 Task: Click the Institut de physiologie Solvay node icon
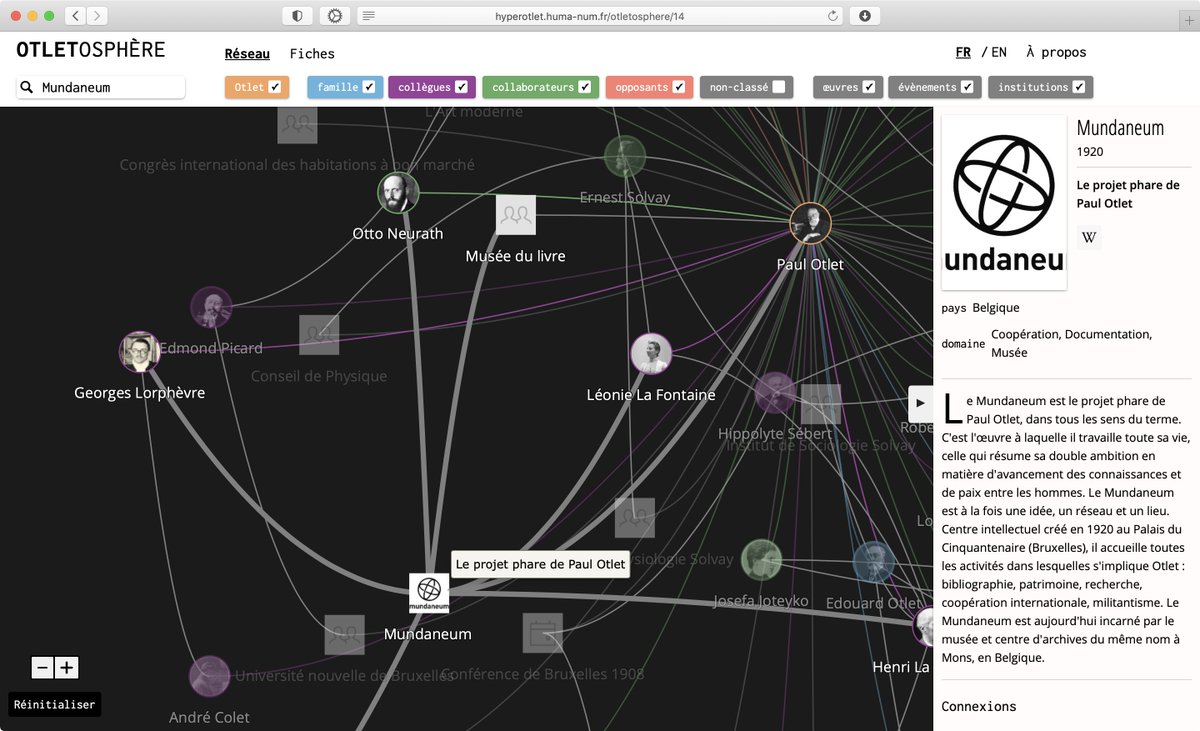635,517
